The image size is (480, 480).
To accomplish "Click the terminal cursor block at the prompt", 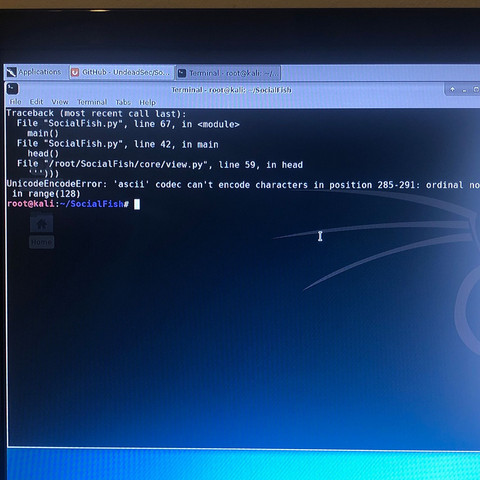I will [137, 204].
